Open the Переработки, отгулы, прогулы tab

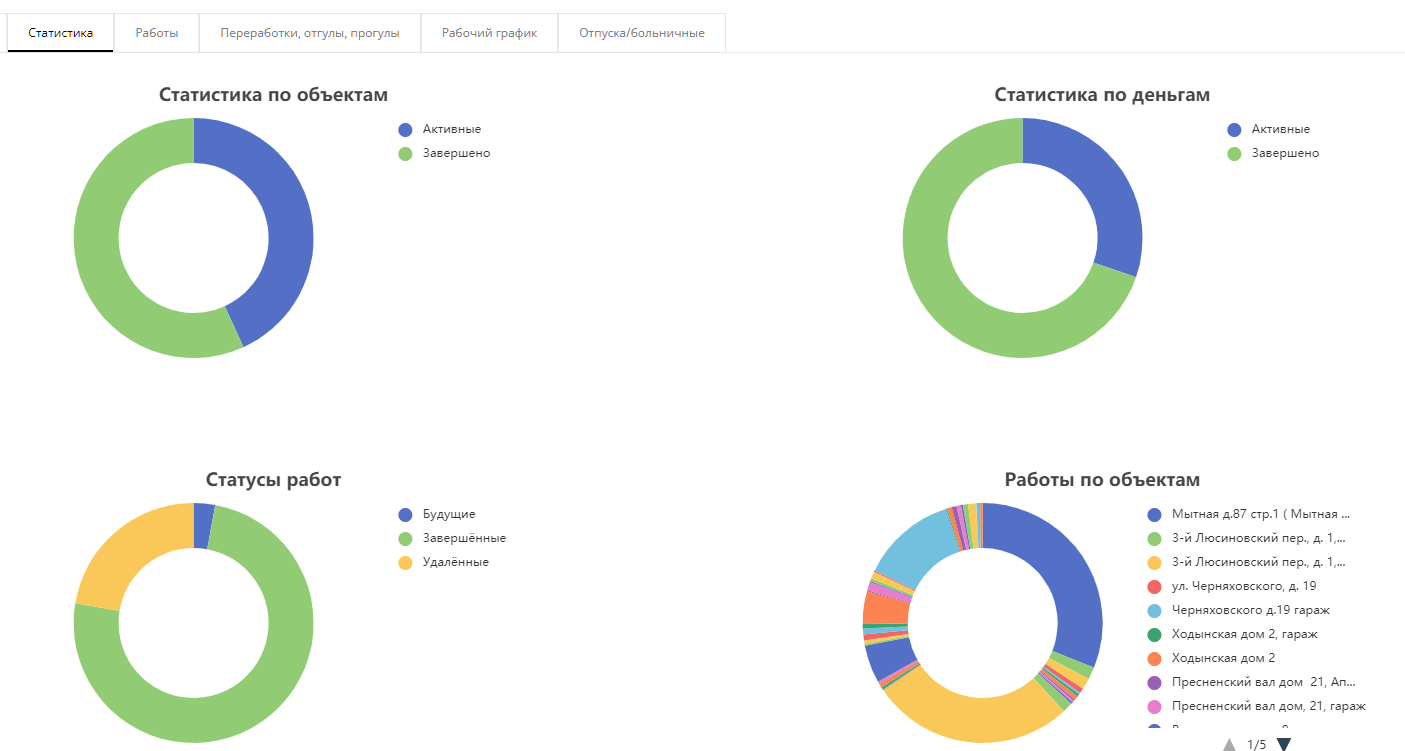[x=310, y=33]
